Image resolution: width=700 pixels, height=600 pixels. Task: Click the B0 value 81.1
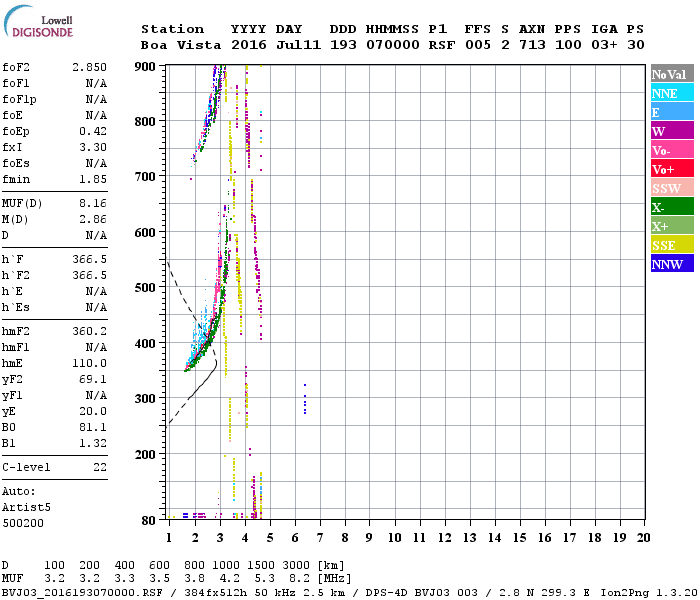pos(93,427)
